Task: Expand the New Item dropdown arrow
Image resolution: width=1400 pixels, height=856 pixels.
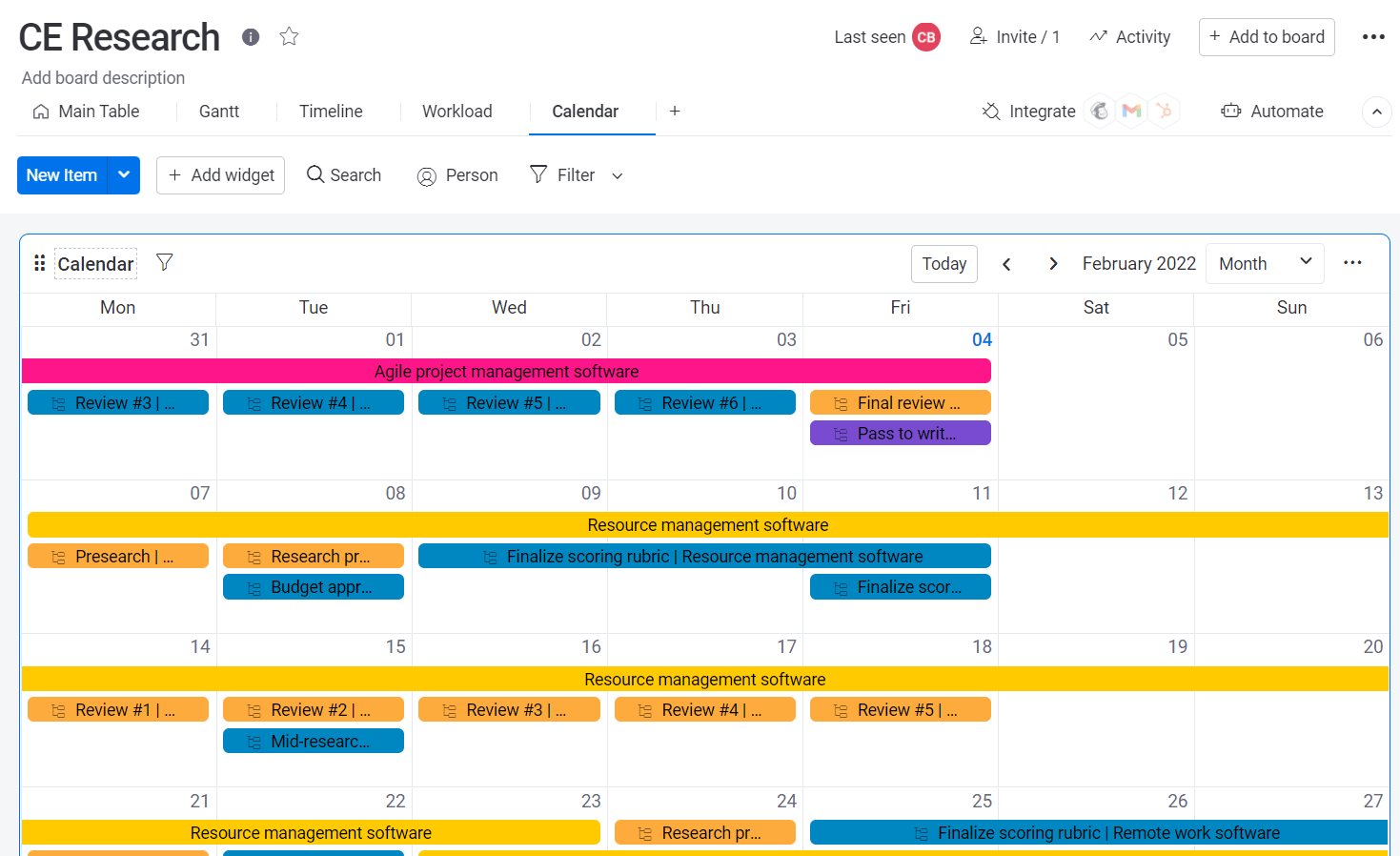Action: (x=124, y=174)
